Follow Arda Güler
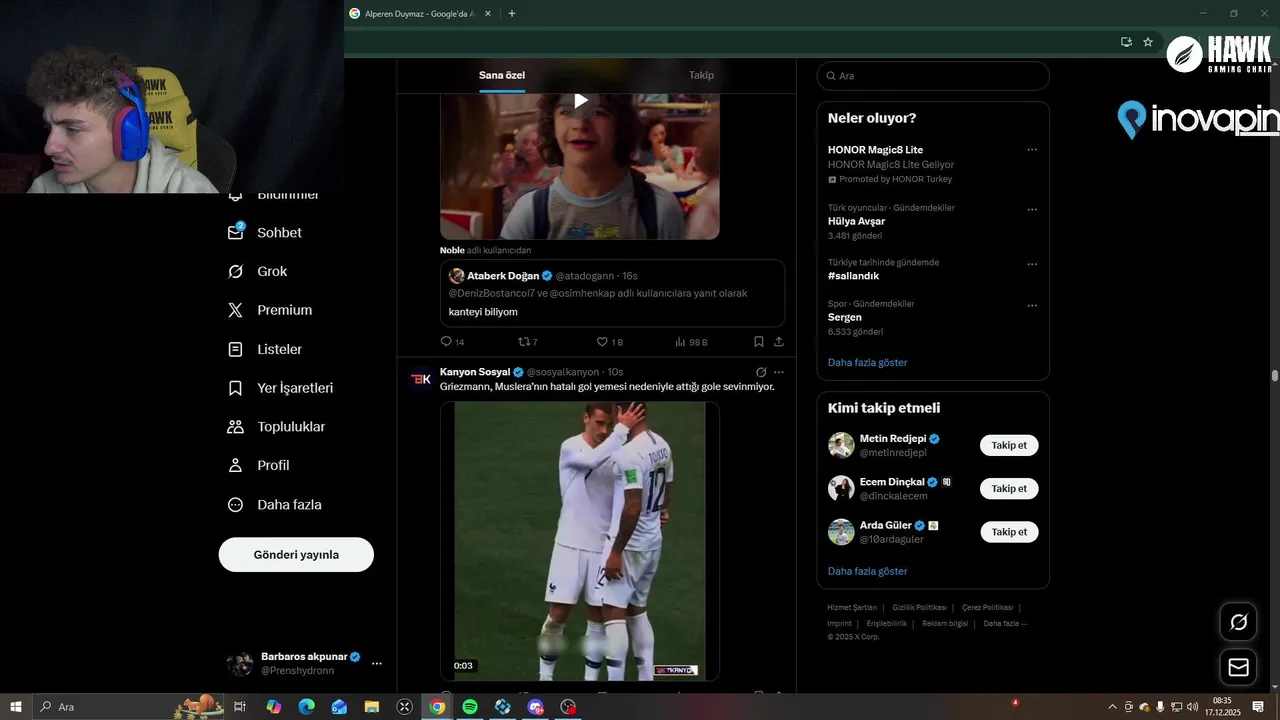Image resolution: width=1280 pixels, height=720 pixels. click(1009, 532)
